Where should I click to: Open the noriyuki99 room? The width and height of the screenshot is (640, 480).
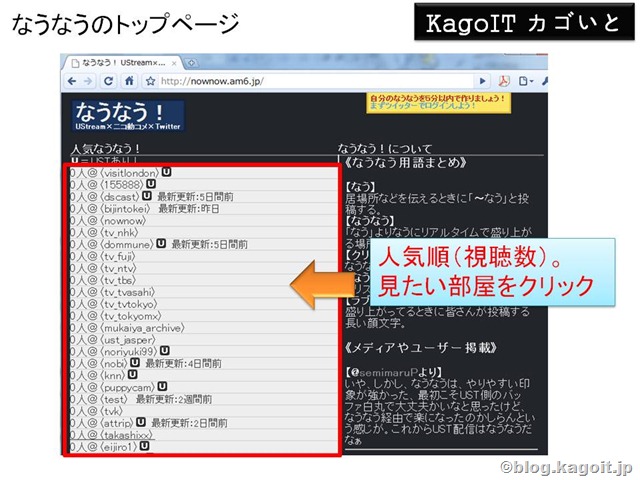129,351
